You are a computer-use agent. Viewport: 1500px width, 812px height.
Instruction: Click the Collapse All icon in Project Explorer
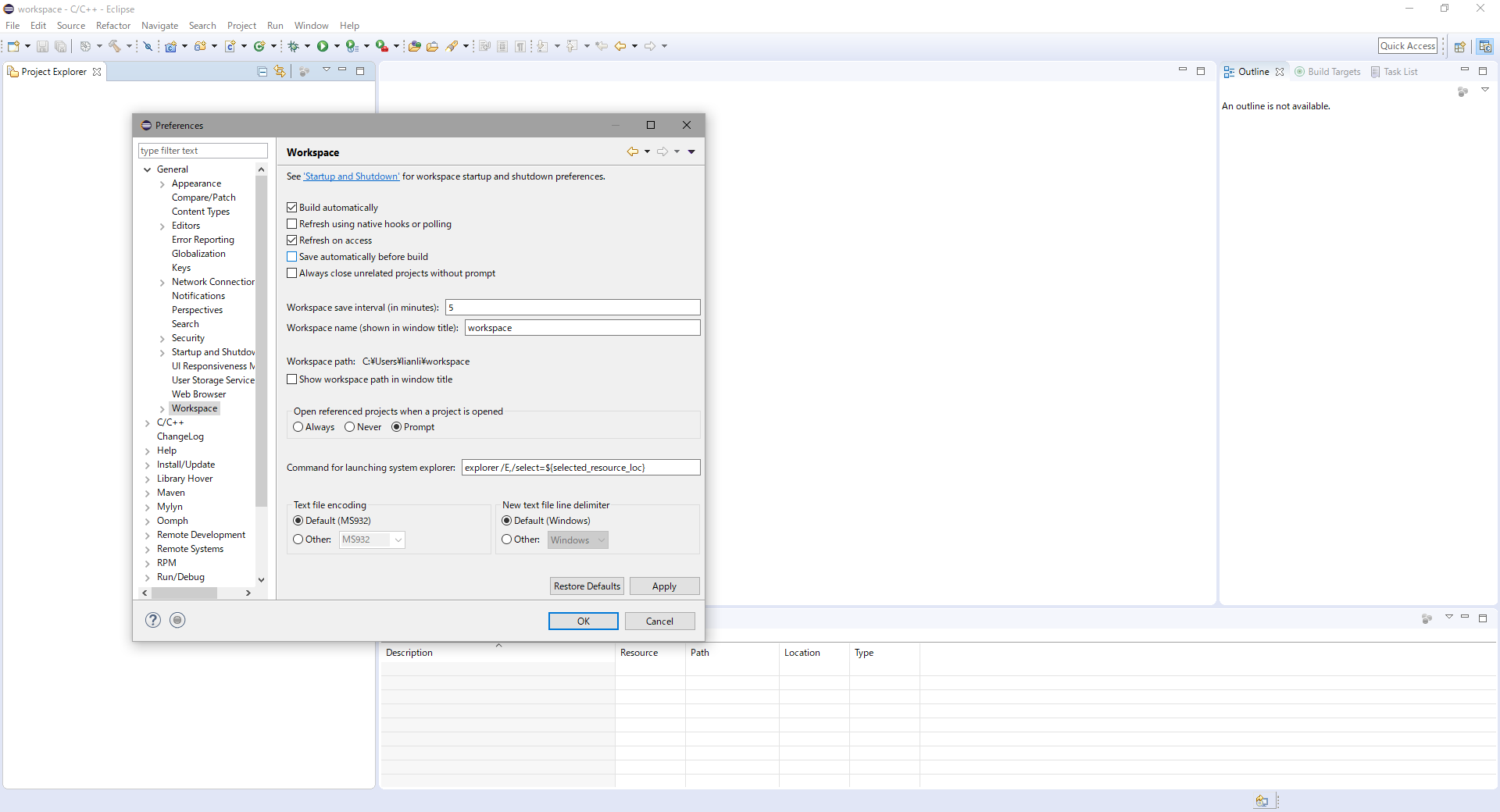[262, 71]
